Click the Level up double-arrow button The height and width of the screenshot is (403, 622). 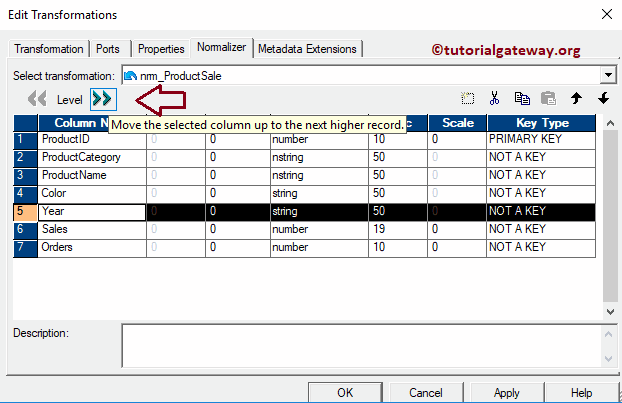103,99
